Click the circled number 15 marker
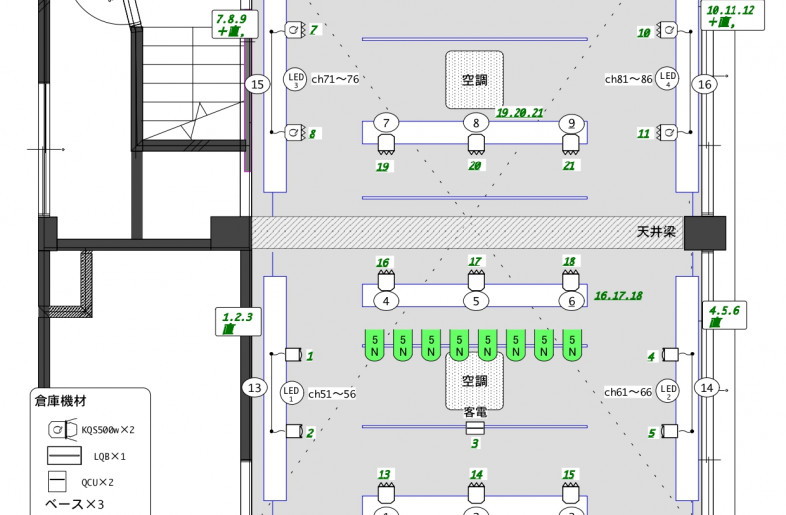 click(x=257, y=84)
